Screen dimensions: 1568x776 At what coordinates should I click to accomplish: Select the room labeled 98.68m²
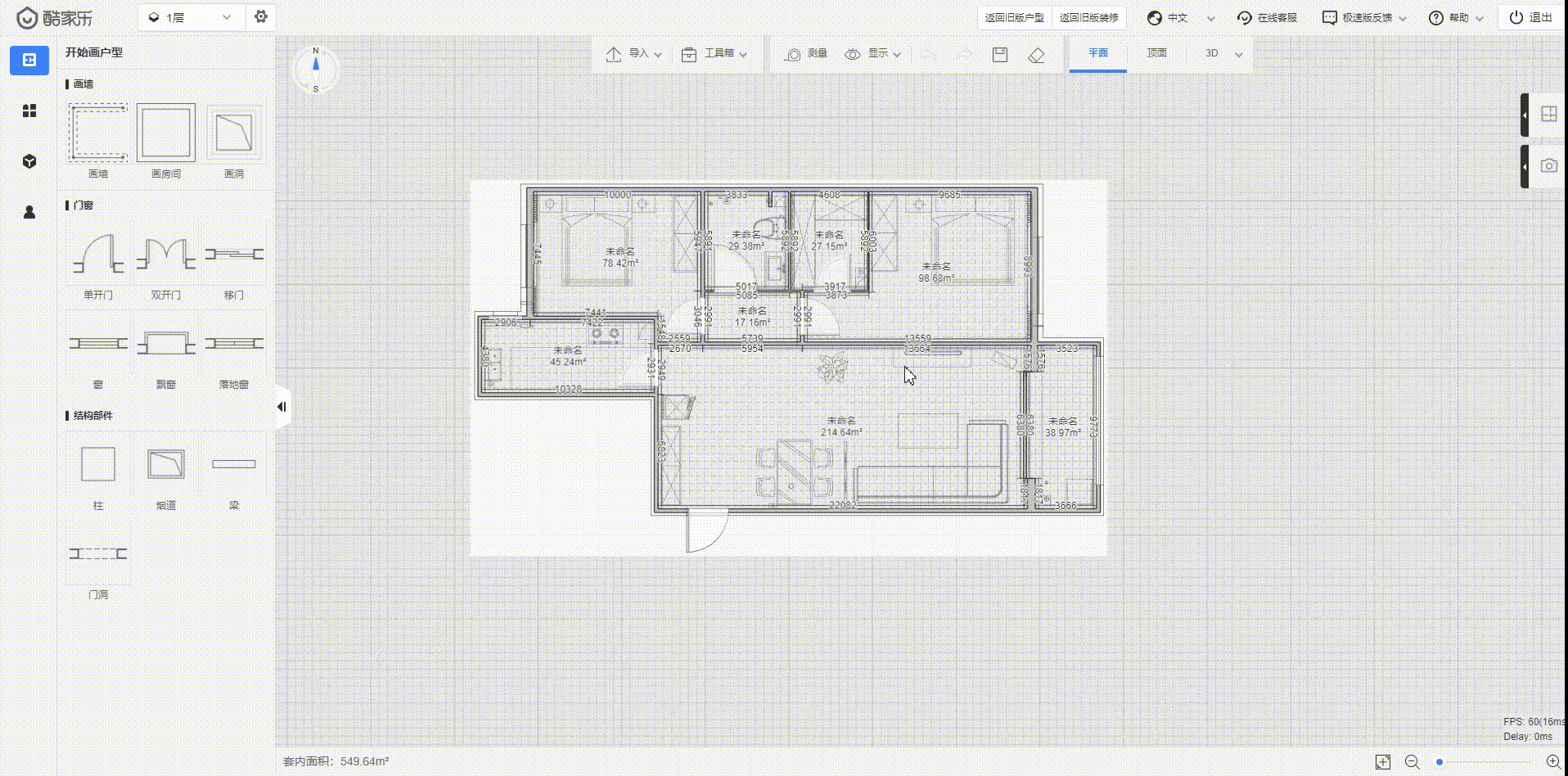[x=936, y=273]
